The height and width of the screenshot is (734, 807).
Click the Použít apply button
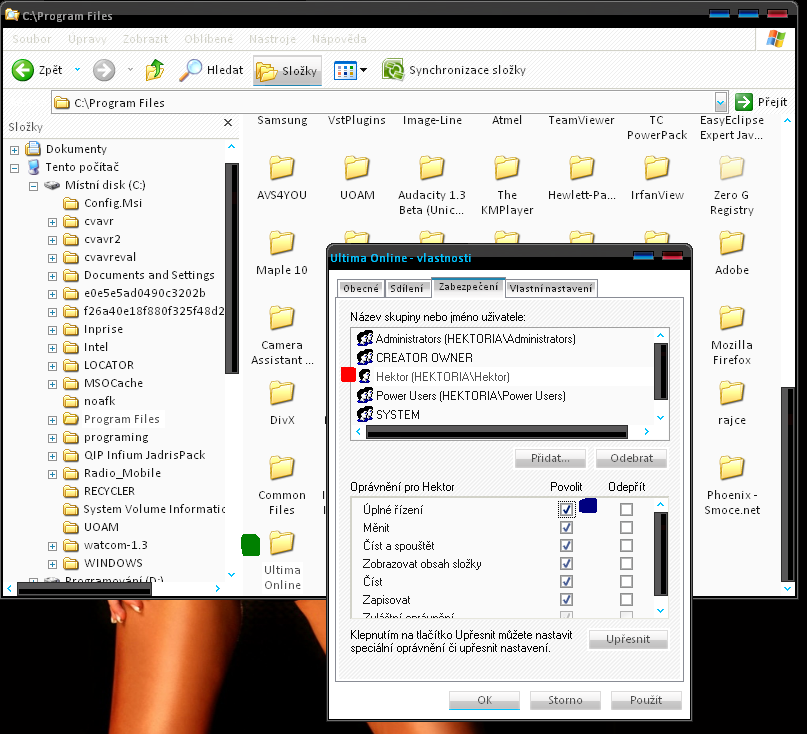pos(646,700)
